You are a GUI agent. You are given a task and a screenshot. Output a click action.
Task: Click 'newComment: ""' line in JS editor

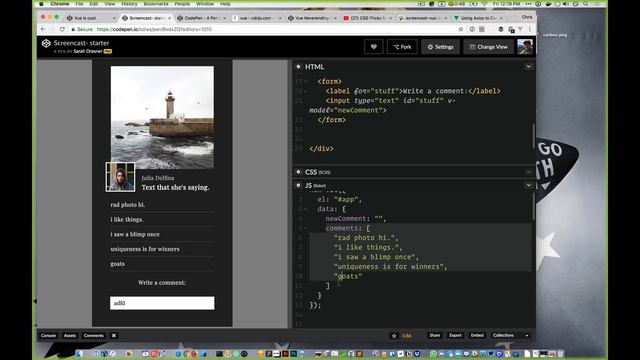pyautogui.click(x=356, y=219)
